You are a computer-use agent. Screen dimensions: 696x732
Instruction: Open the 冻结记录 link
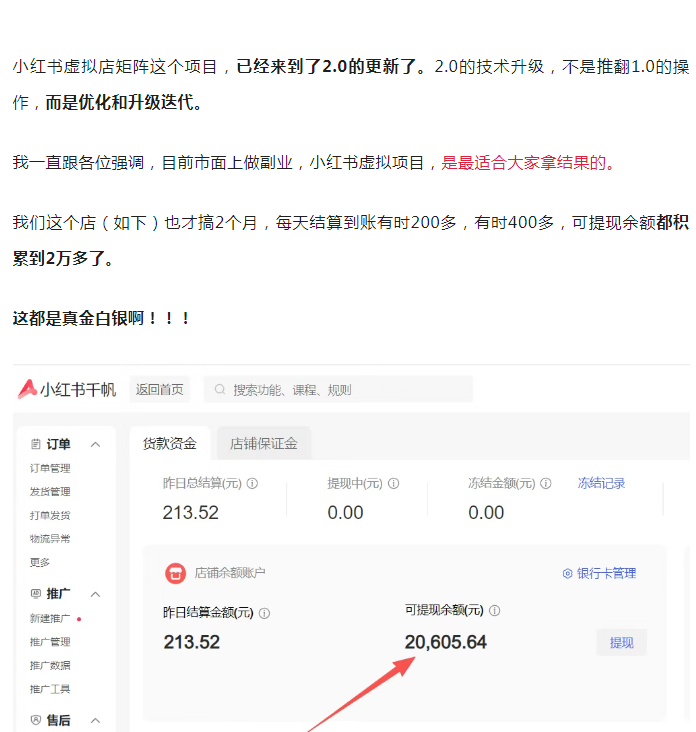[x=601, y=483]
